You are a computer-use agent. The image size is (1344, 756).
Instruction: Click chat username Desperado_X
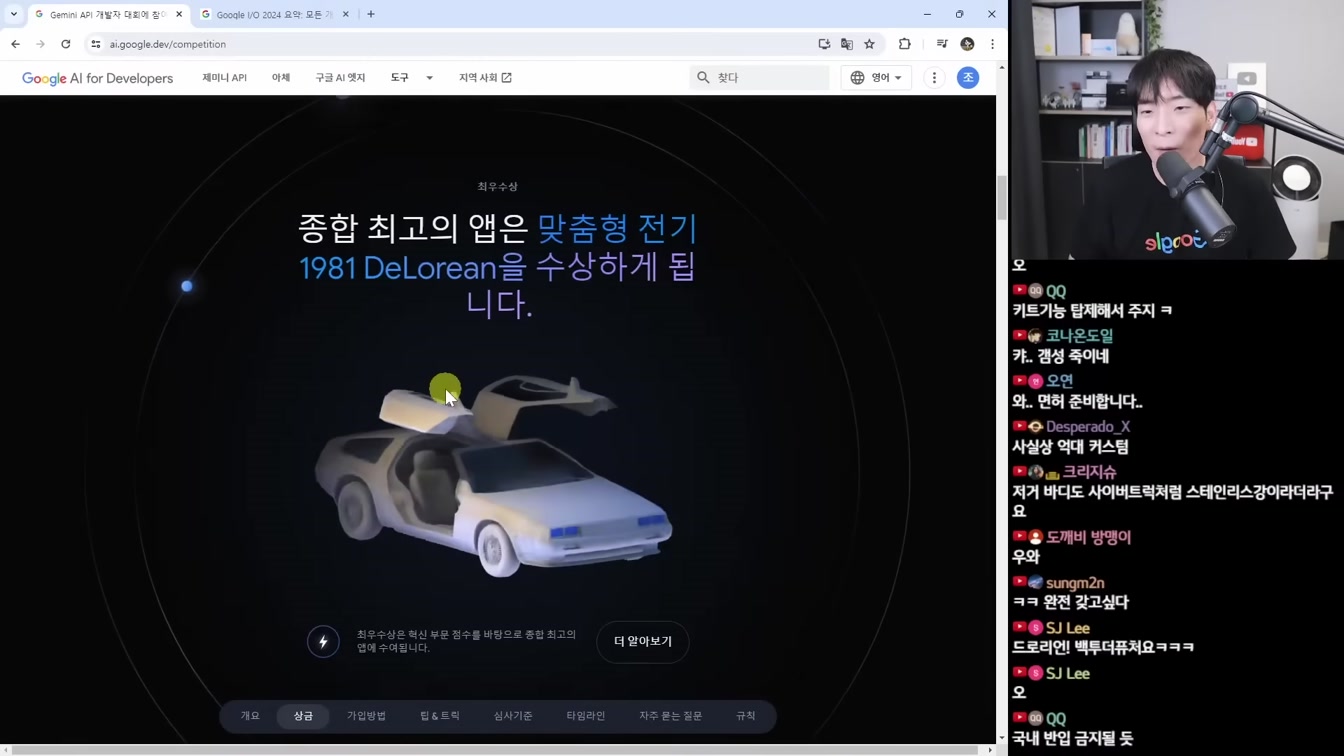point(1088,427)
